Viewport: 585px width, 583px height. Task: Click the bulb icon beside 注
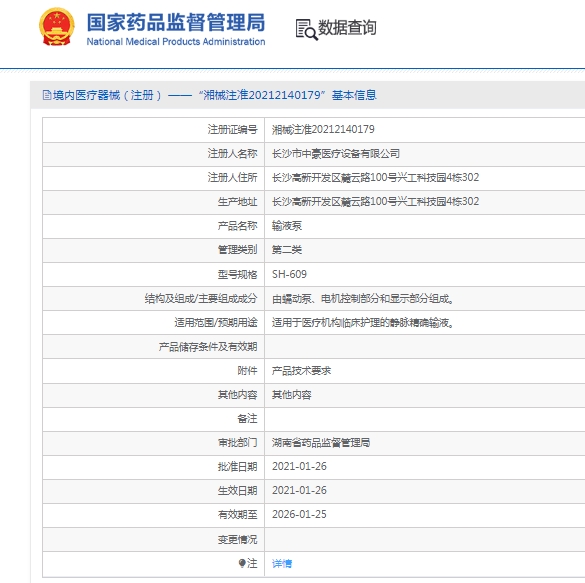pos(242,563)
